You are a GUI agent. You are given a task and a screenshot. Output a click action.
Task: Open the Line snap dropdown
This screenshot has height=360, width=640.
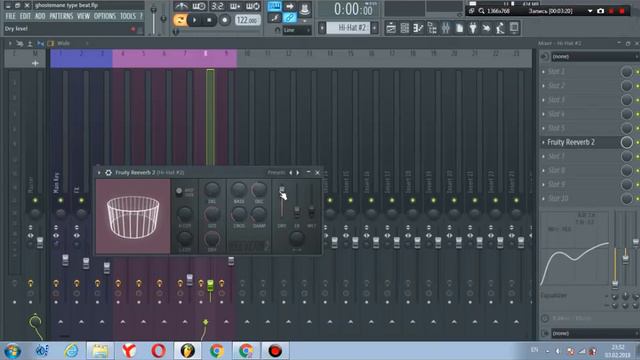click(297, 30)
